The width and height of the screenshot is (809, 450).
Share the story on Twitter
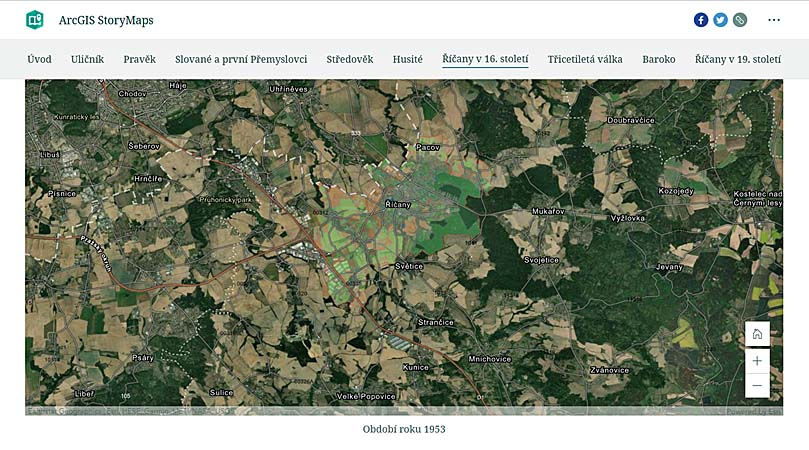720,19
